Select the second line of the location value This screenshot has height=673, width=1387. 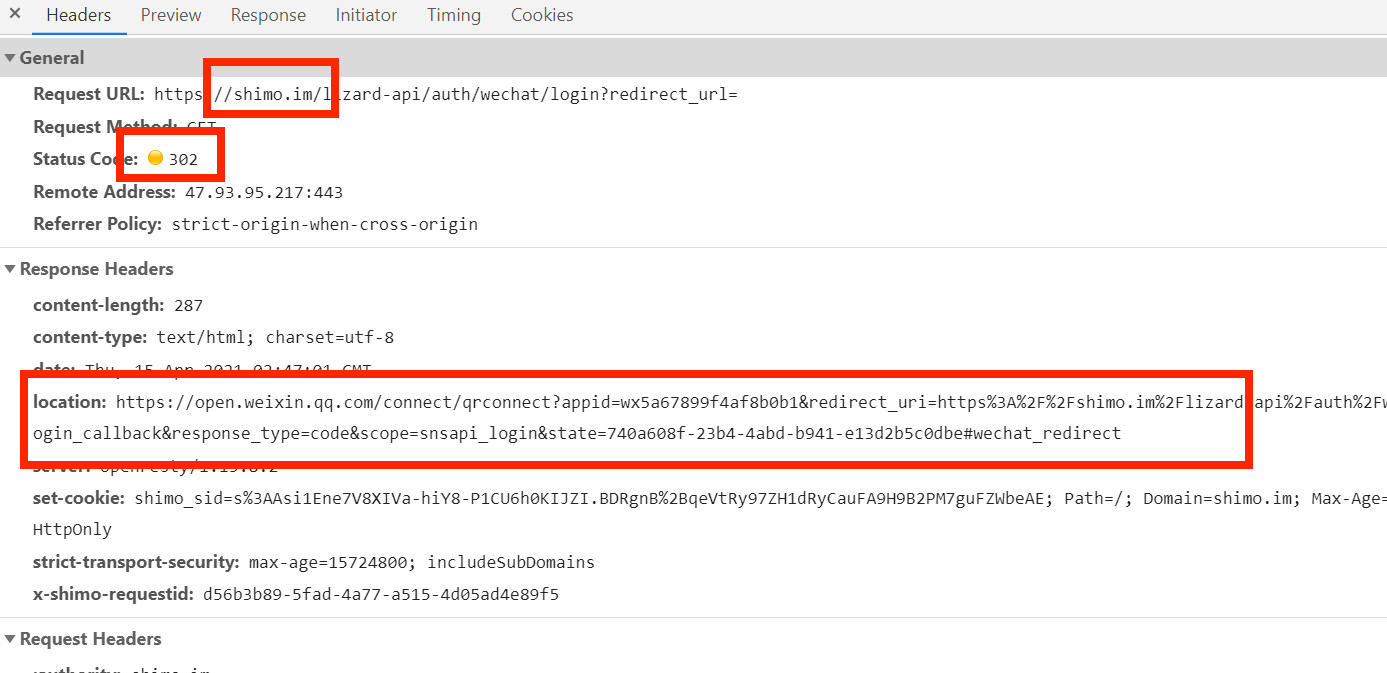point(577,434)
